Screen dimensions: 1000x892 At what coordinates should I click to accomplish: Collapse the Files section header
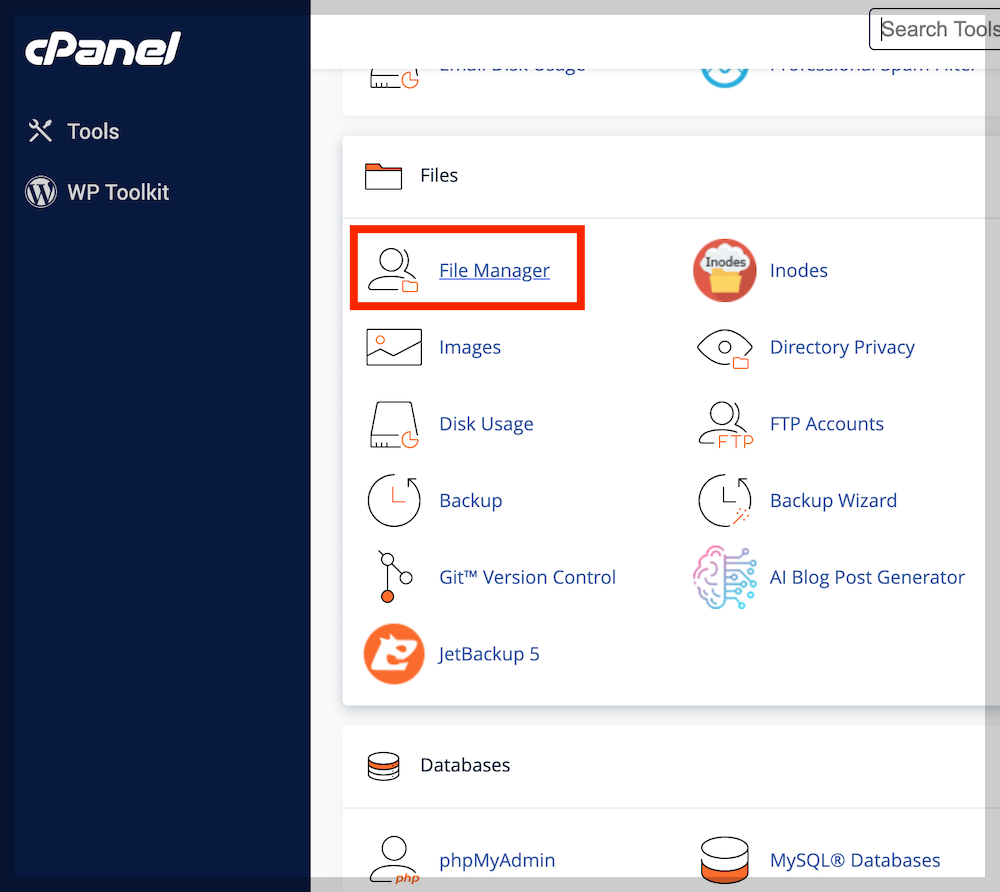(671, 176)
